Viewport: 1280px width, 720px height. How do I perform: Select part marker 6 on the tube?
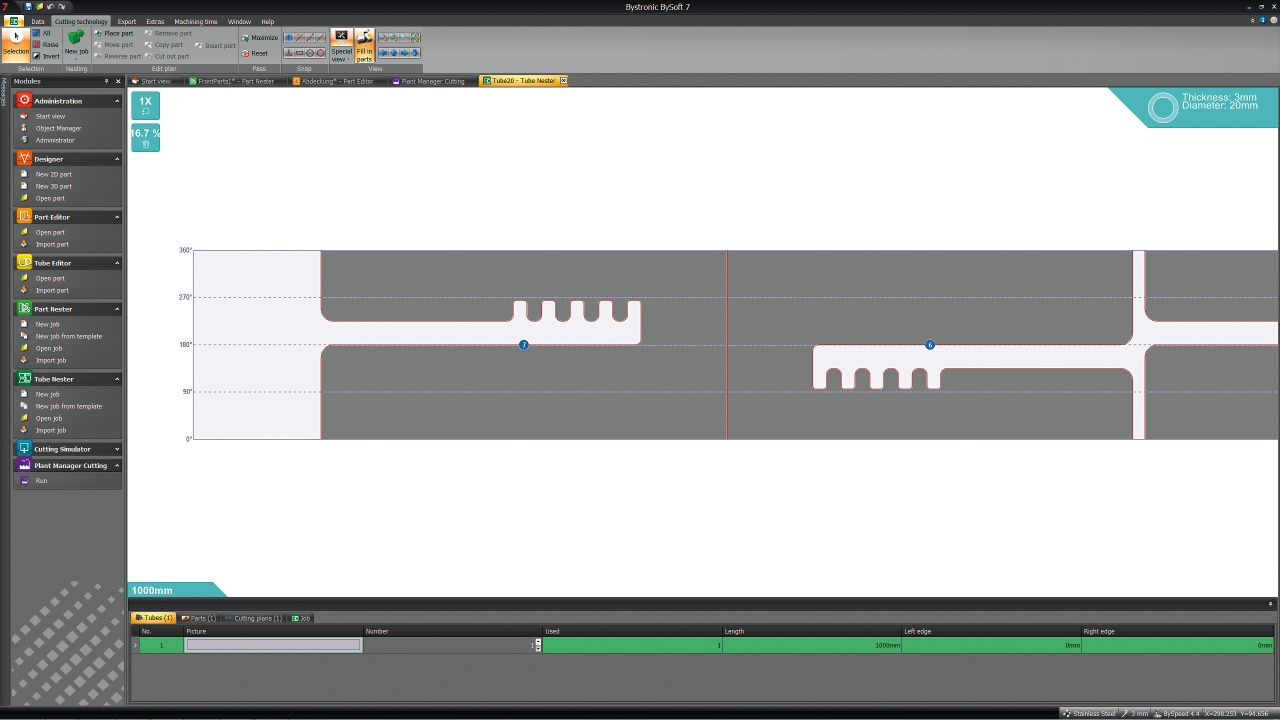(x=930, y=345)
